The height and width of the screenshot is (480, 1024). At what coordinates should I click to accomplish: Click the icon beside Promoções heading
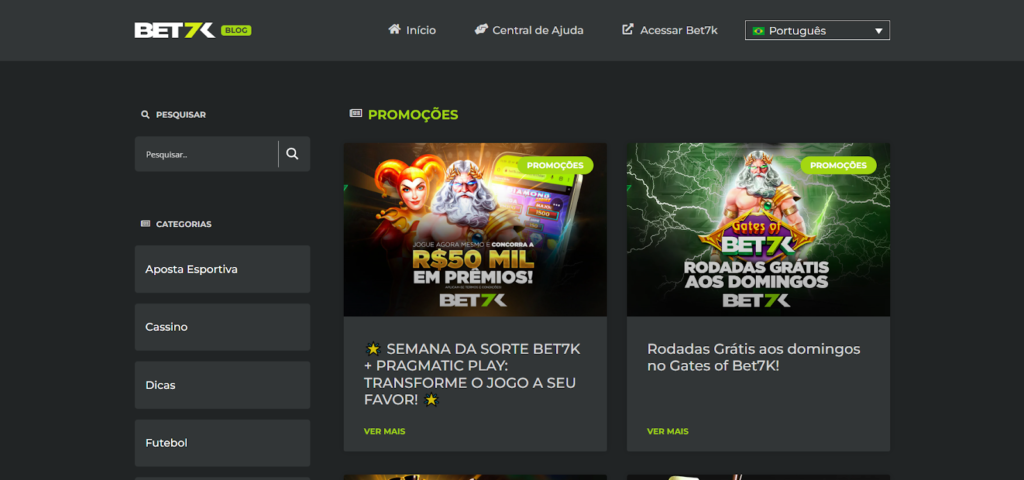point(356,114)
